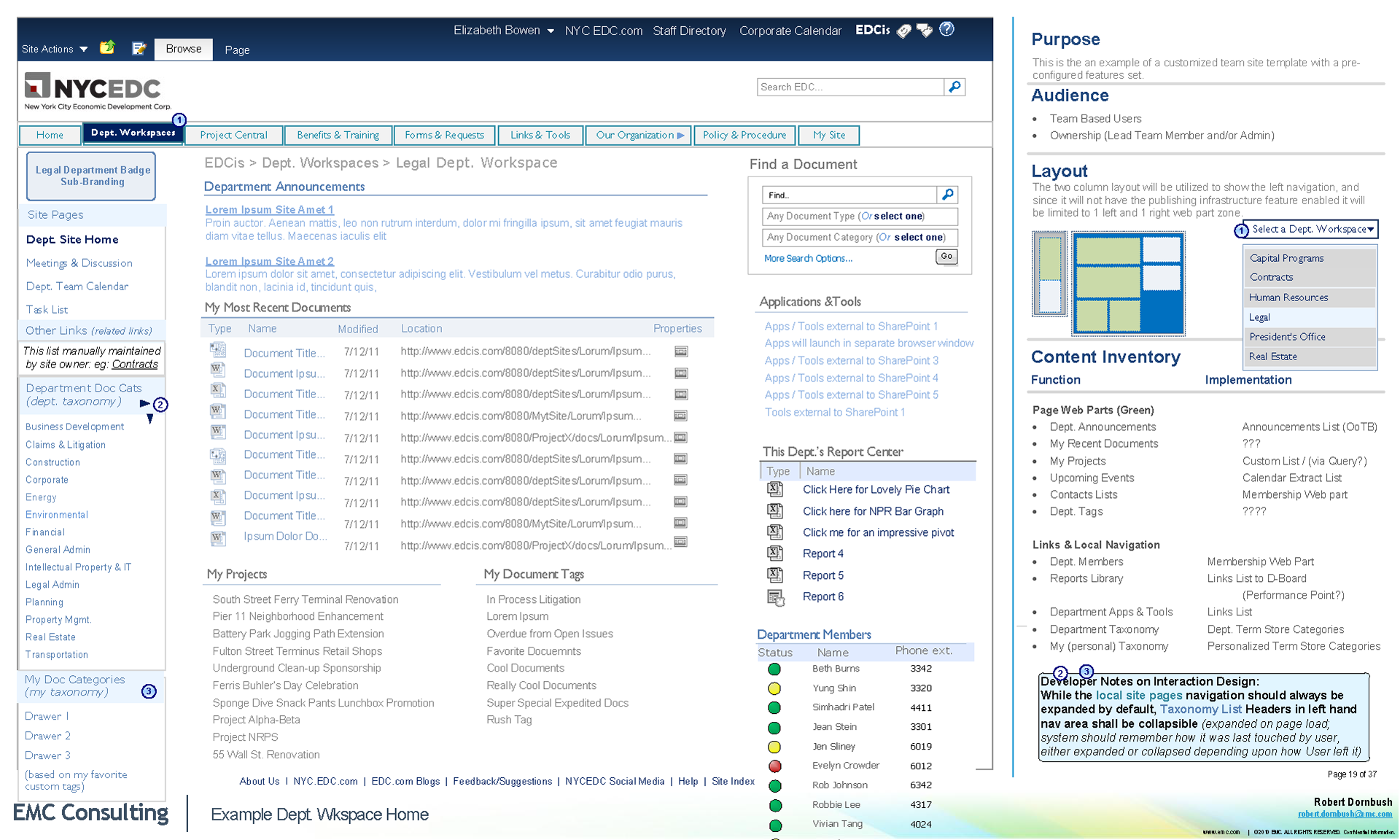Switch to the Page ribbon tab

click(237, 50)
